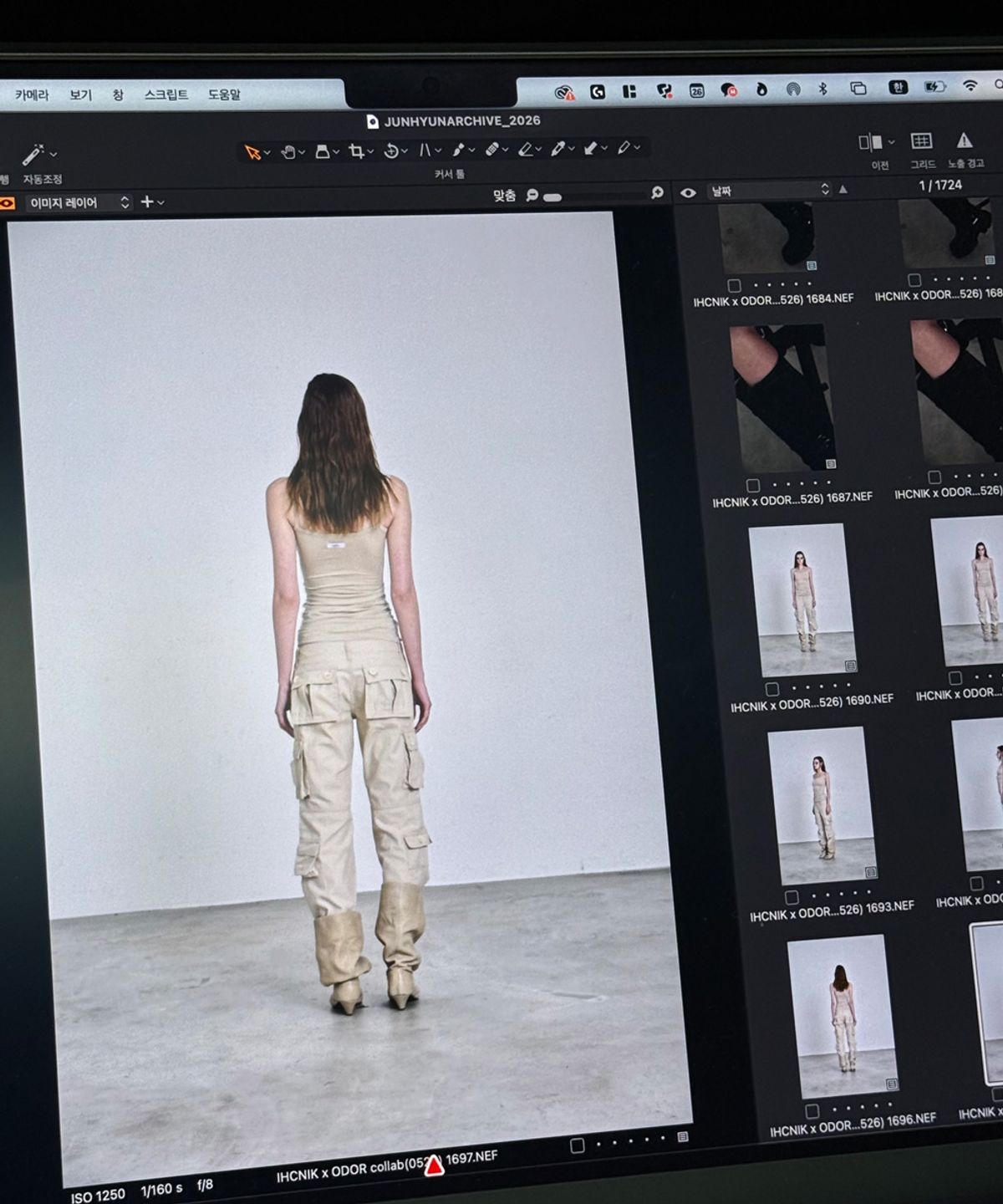
Task: Open the 보기 menu
Action: point(80,94)
